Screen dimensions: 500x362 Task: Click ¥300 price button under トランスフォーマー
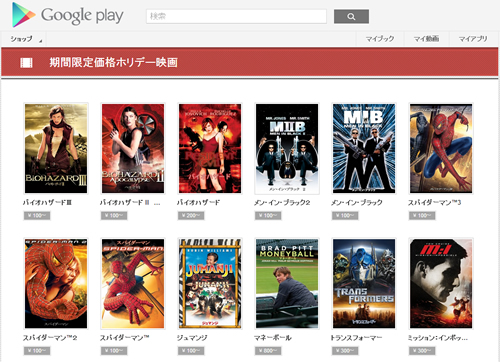pos(345,351)
